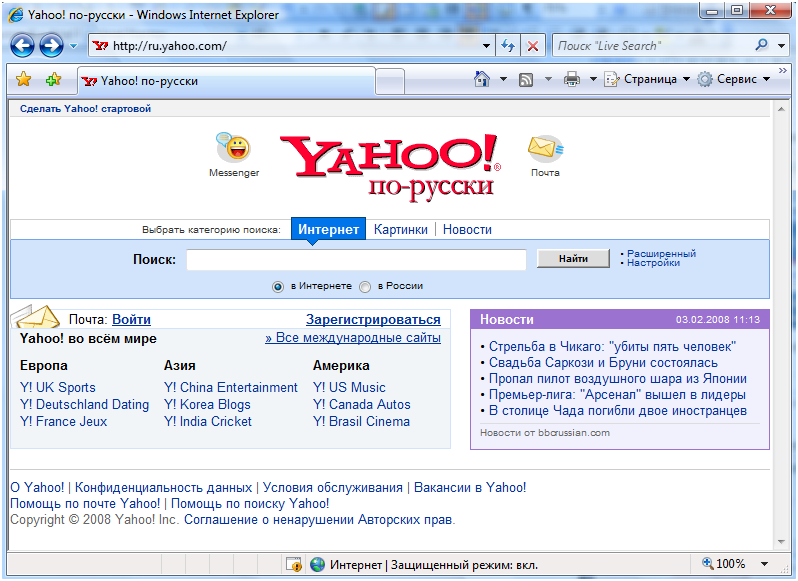This screenshot has width=798, height=581.
Task: Open Пропал пилот воздушного шара news link
Action: point(618,379)
